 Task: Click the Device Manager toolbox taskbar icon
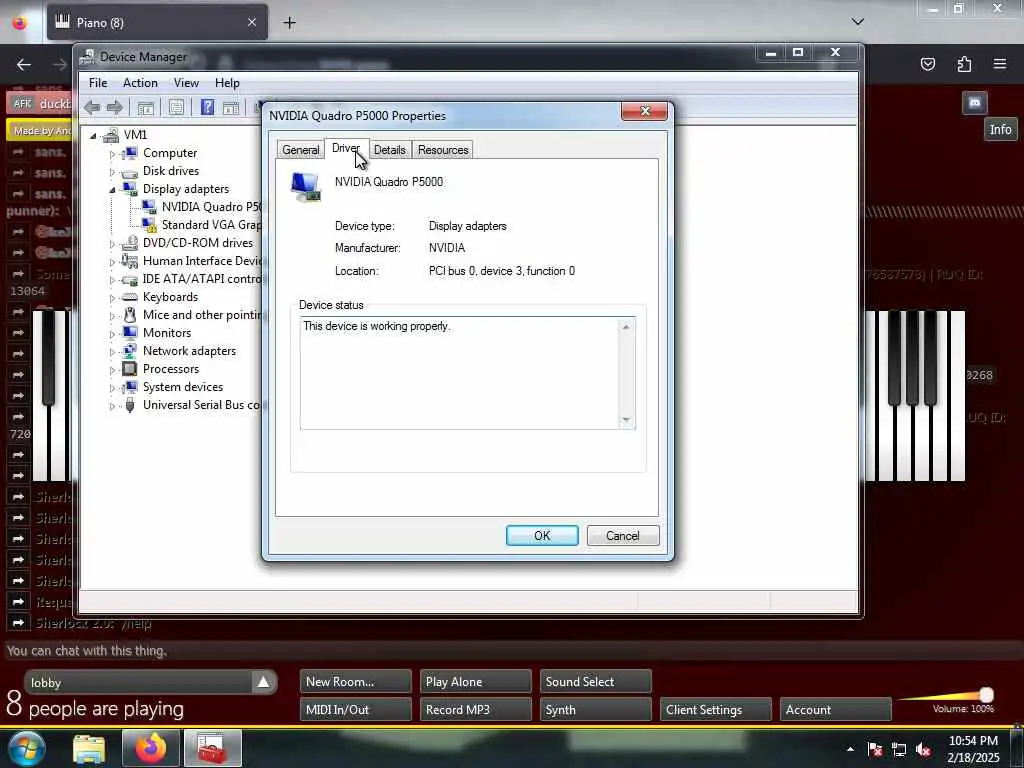(213, 748)
